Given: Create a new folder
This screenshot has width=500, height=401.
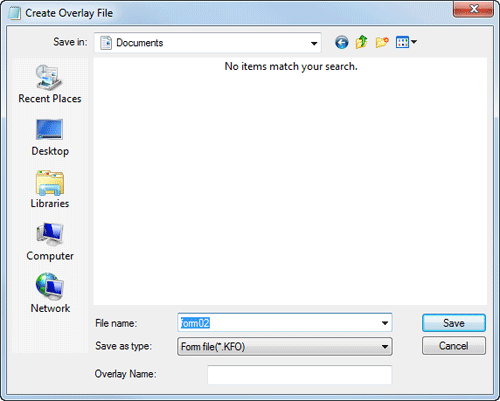Looking at the screenshot, I should [382, 42].
